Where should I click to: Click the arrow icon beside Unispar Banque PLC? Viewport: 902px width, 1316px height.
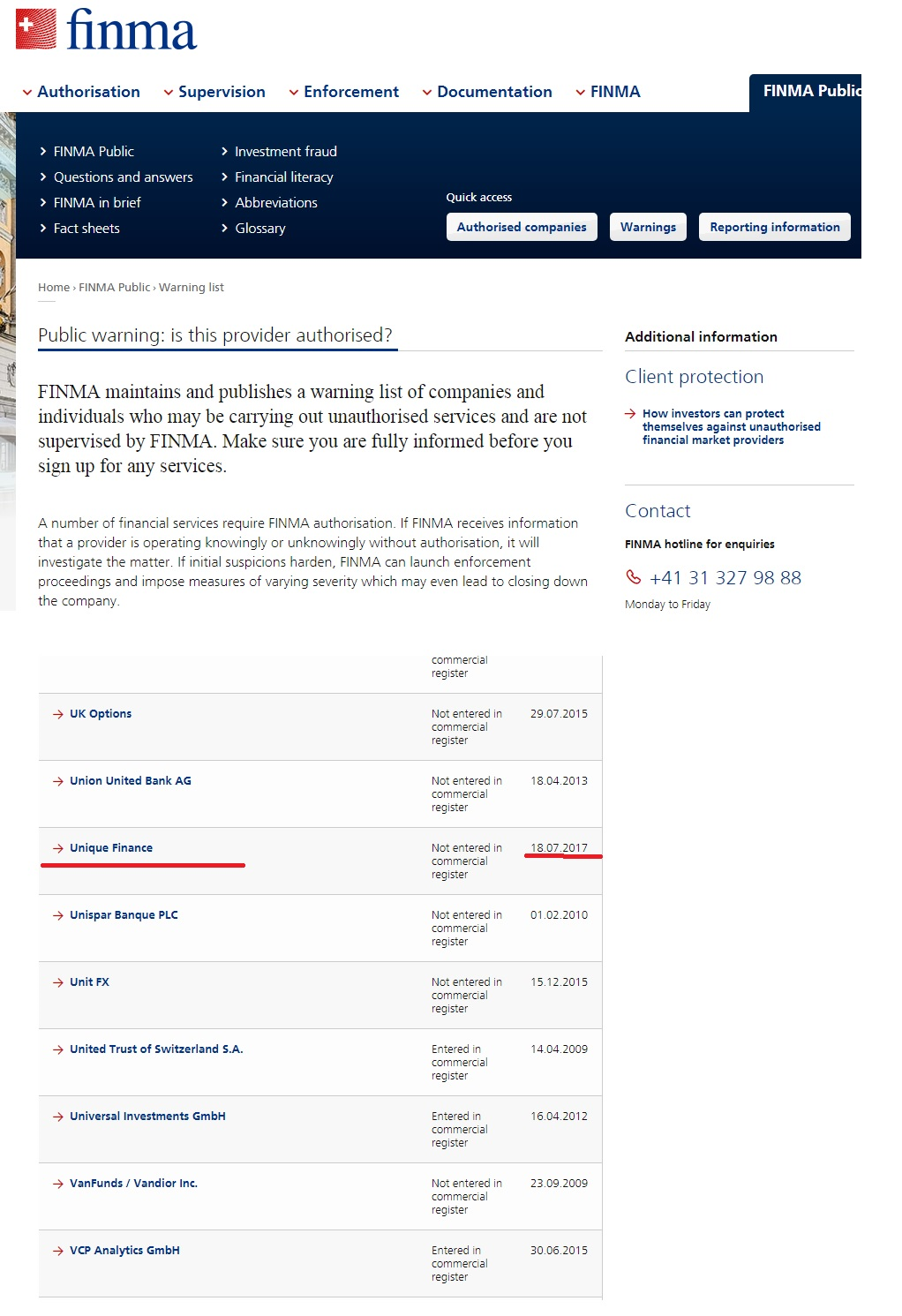[x=58, y=915]
